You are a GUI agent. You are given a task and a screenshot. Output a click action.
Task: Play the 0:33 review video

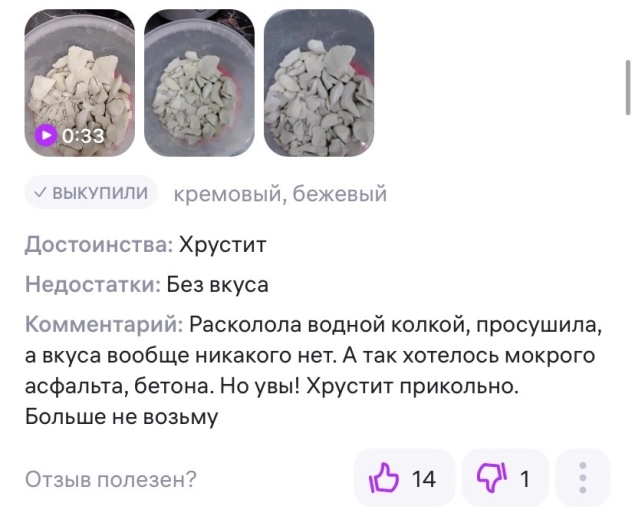pyautogui.click(x=80, y=83)
